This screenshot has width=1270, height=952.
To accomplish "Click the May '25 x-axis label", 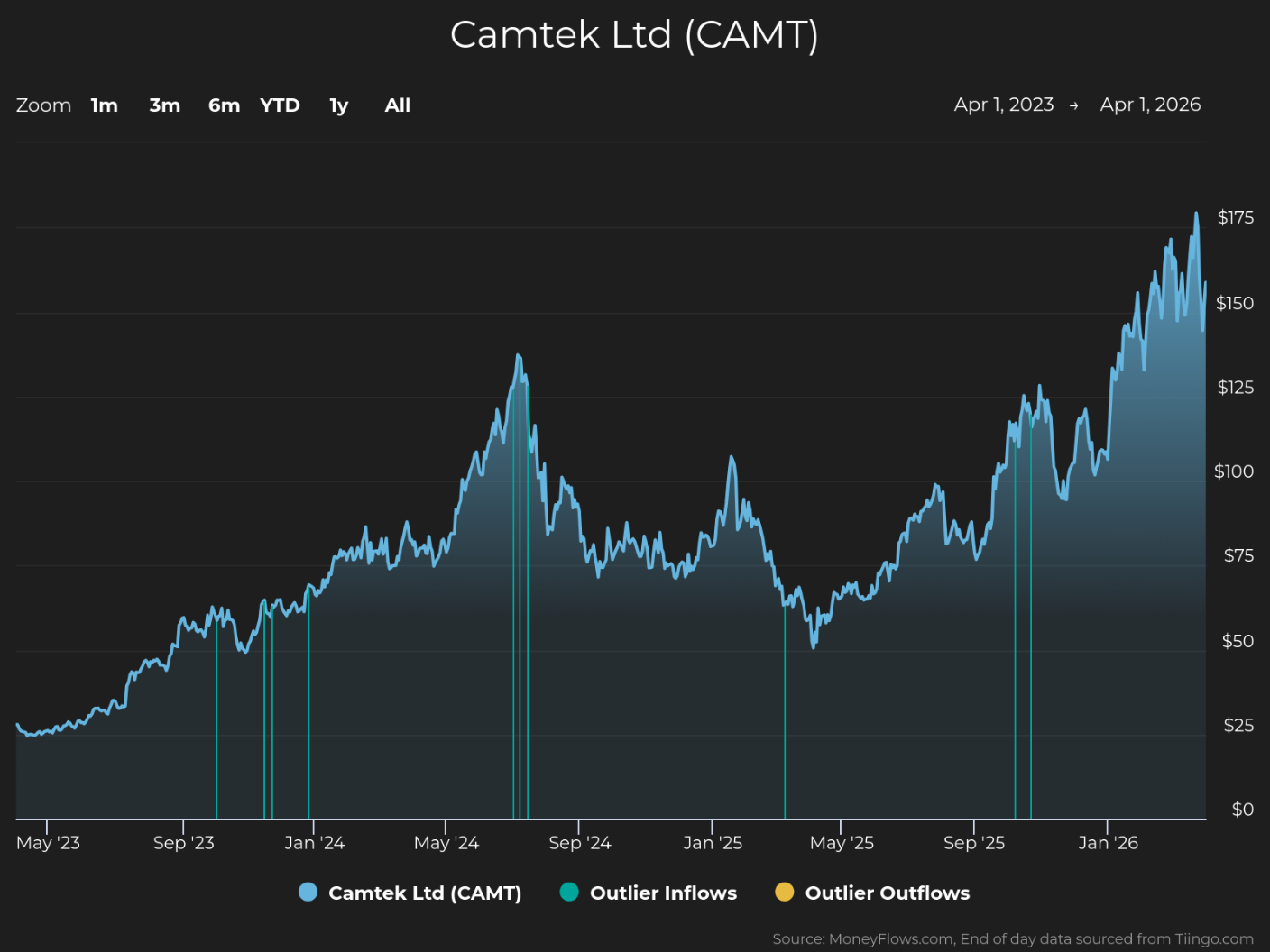I will point(842,843).
